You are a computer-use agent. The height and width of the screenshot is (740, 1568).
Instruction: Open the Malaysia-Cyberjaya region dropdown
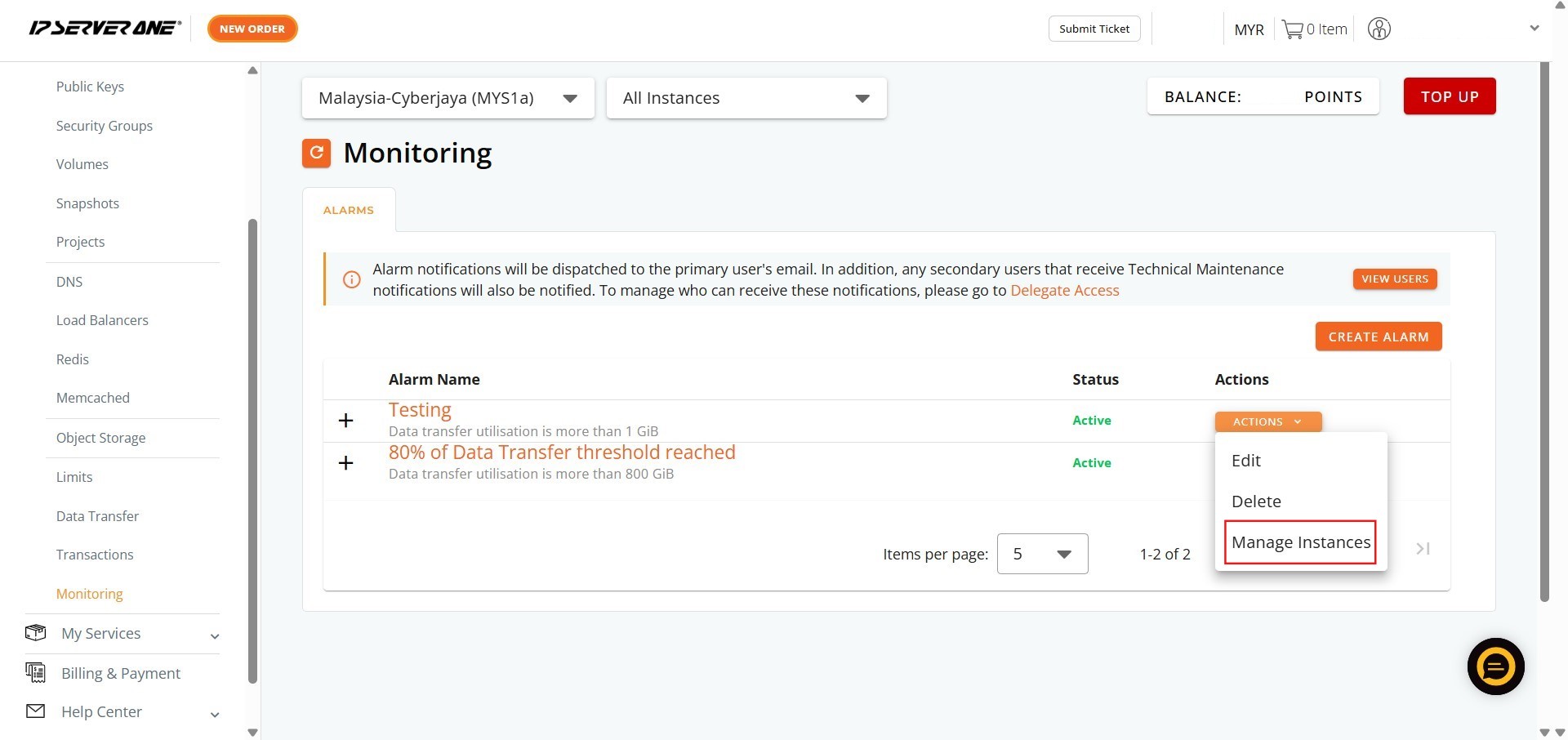tap(448, 98)
